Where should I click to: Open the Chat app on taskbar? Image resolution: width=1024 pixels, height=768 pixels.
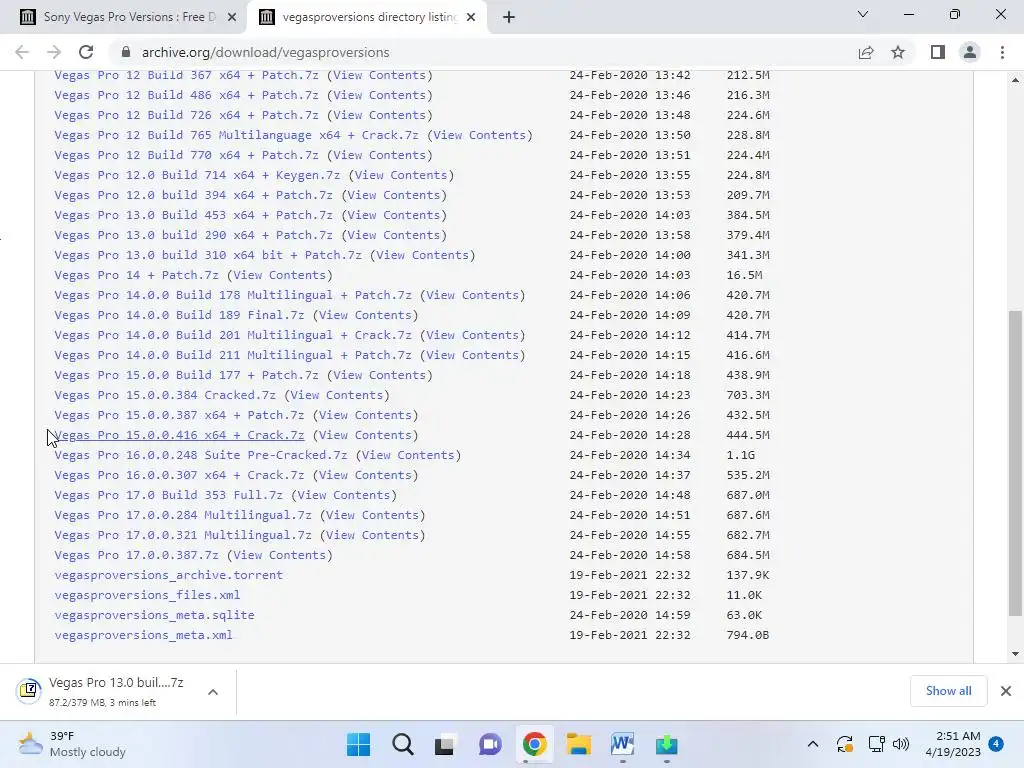click(x=490, y=744)
